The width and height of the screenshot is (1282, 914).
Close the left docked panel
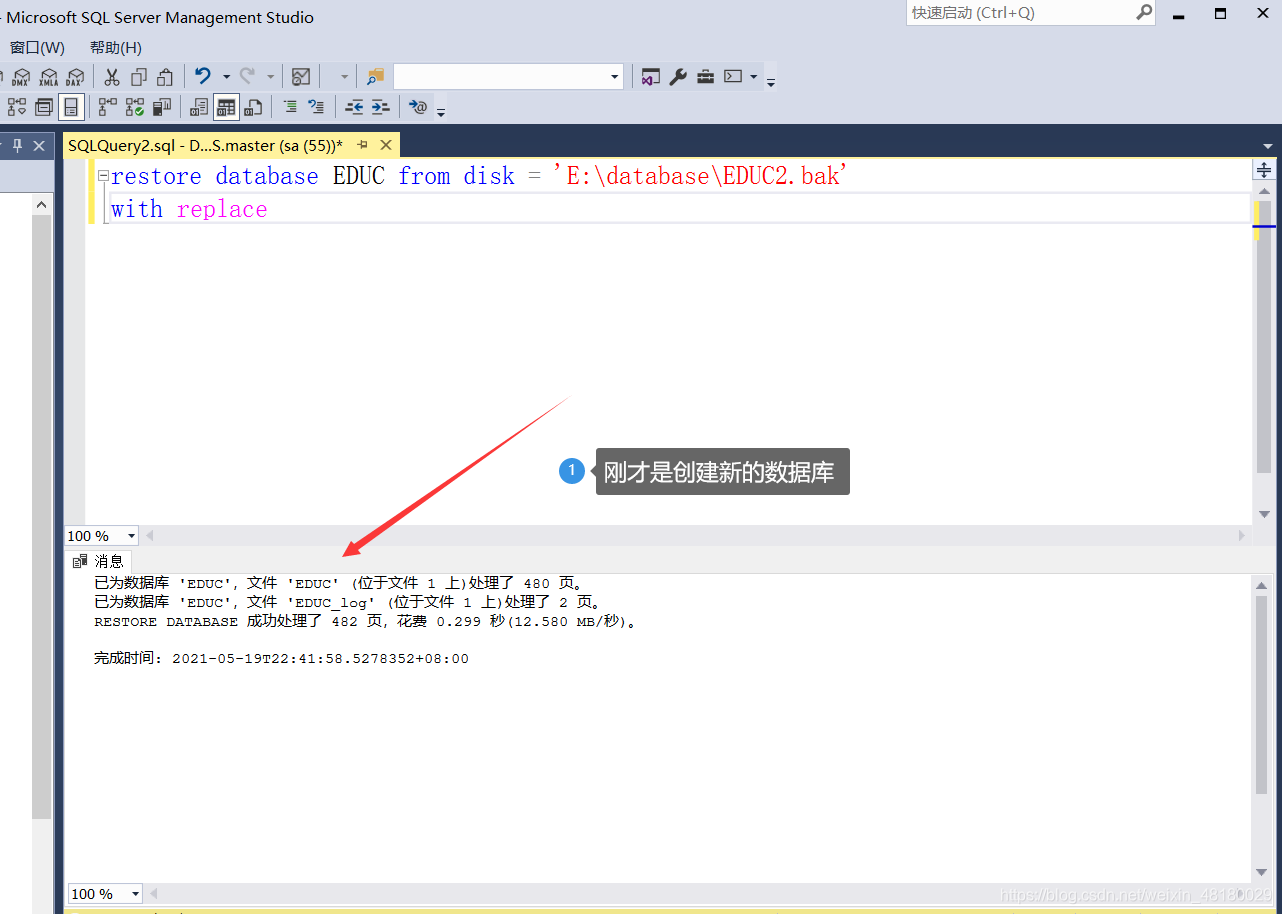(x=39, y=146)
